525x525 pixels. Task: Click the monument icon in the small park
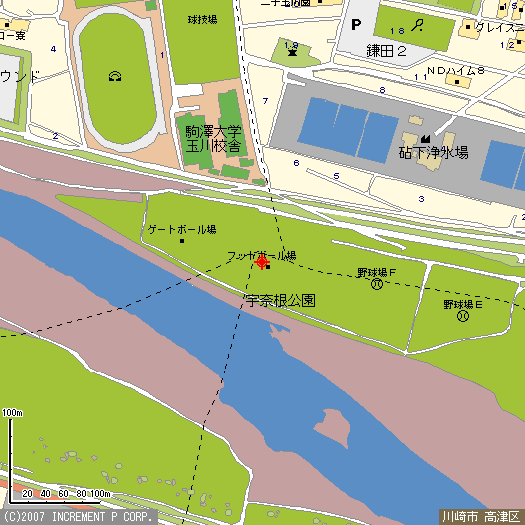(x=292, y=52)
